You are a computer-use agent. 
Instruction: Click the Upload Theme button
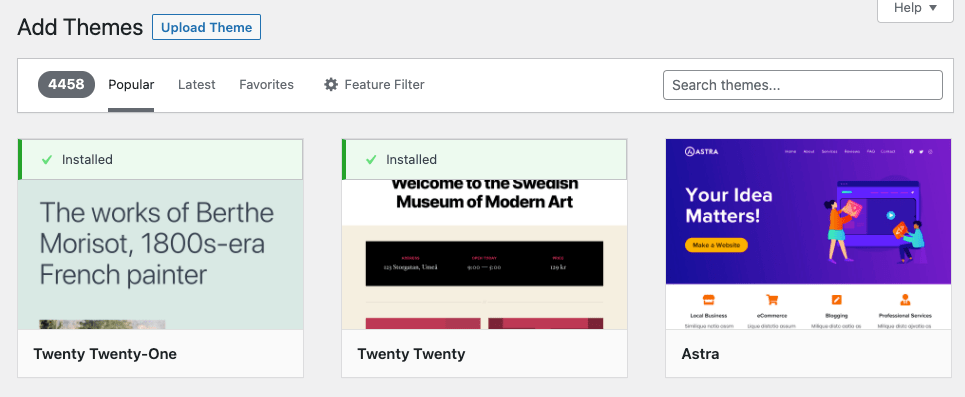pyautogui.click(x=206, y=28)
